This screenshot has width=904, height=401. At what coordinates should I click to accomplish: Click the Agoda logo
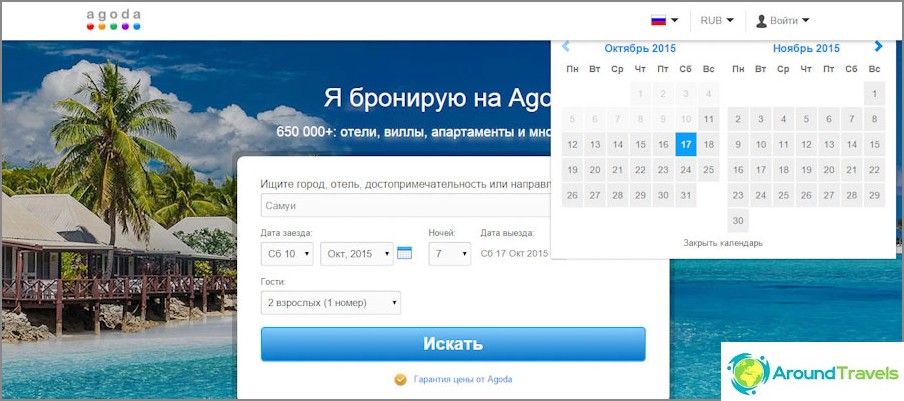[114, 20]
